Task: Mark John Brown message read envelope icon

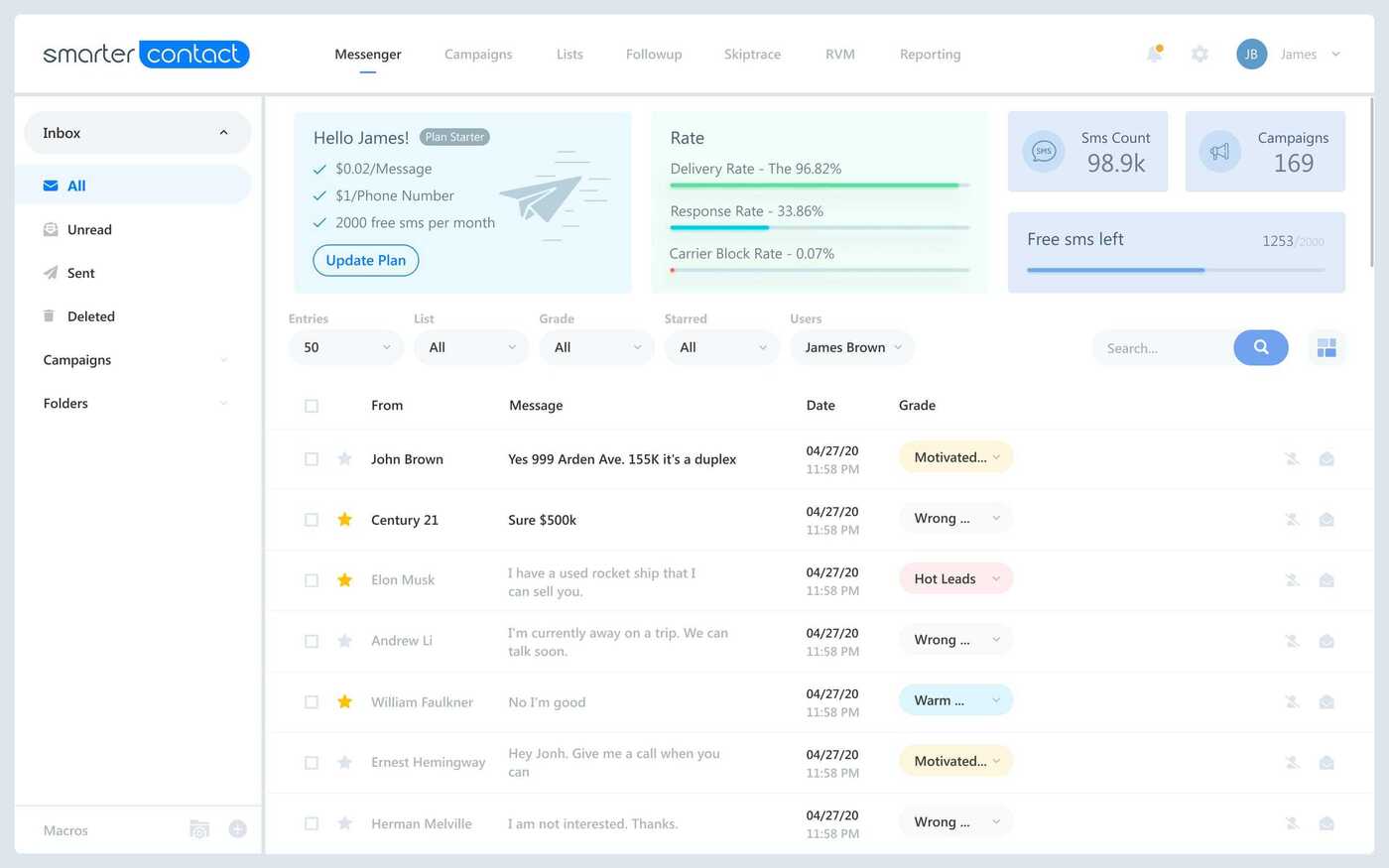Action: 1326,458
